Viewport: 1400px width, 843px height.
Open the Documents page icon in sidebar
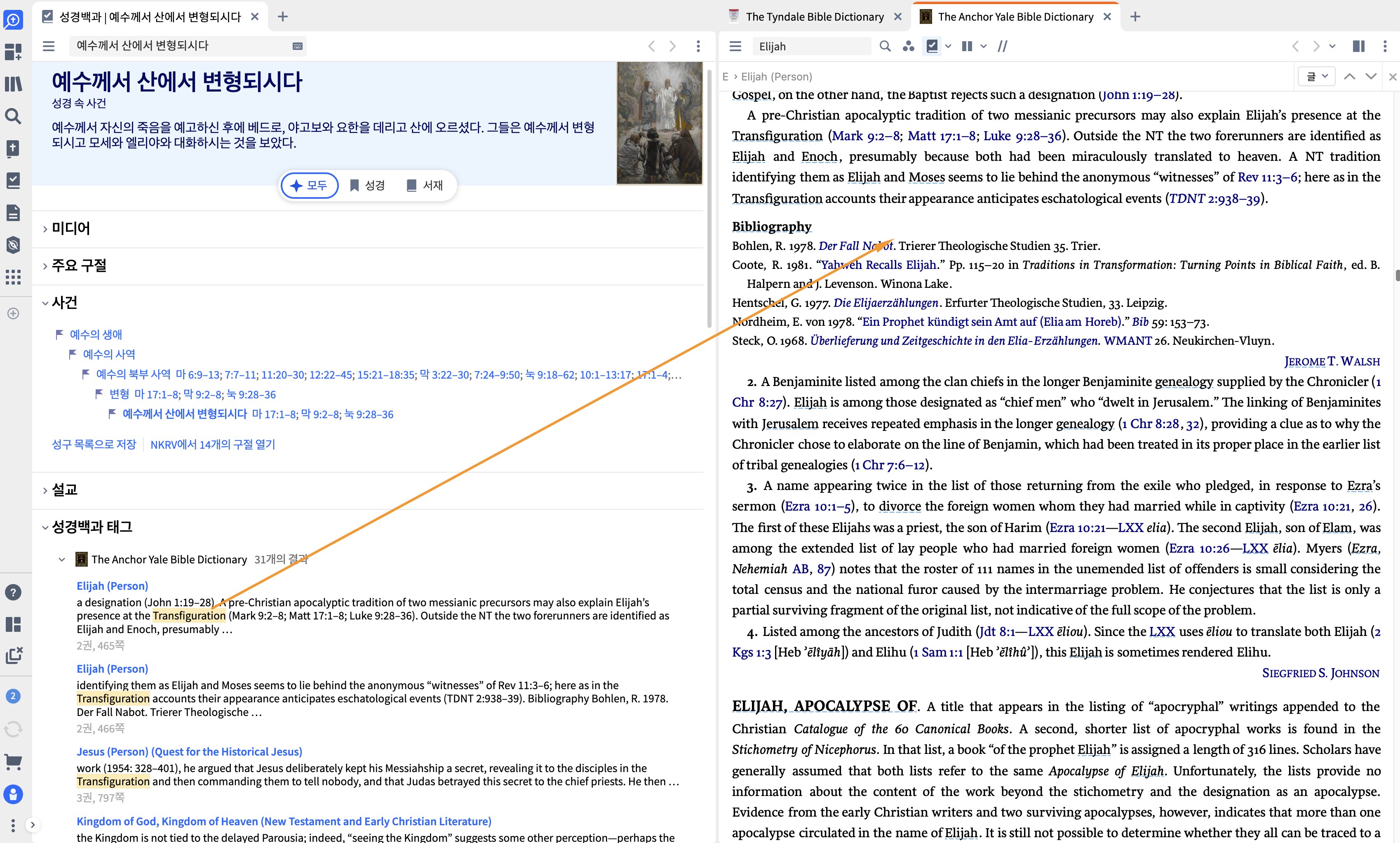[13, 213]
